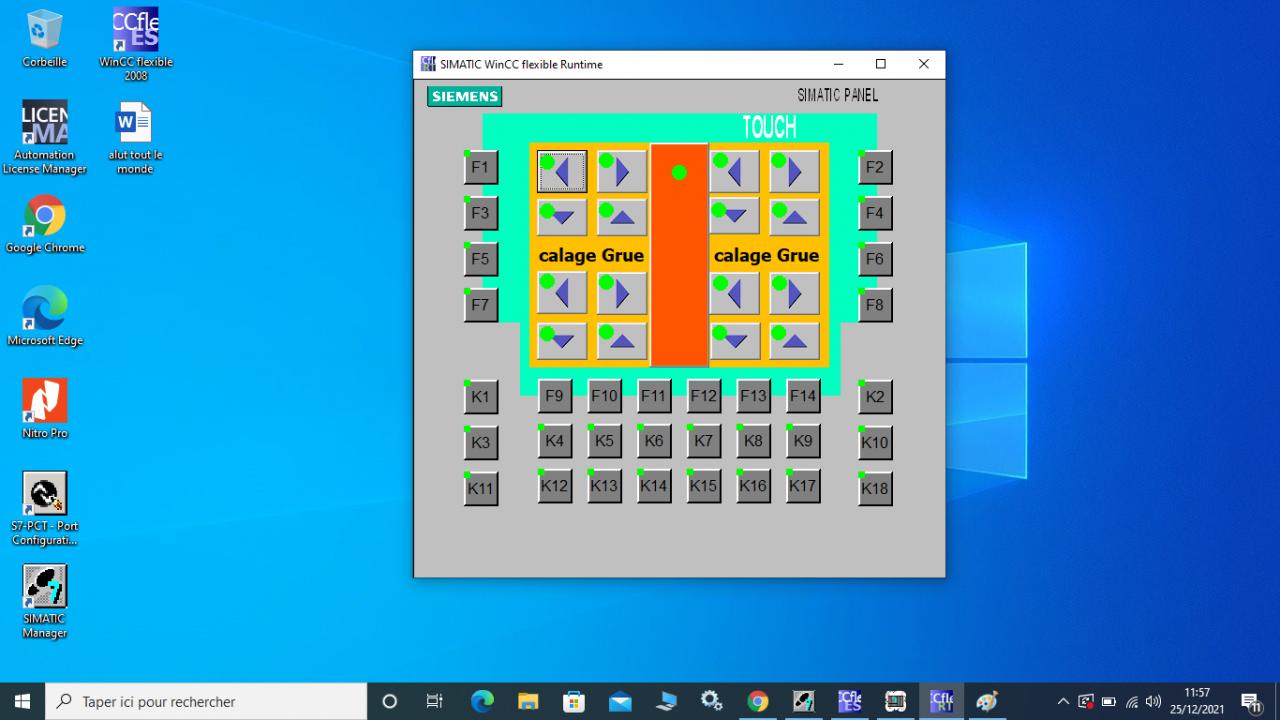Click down arrow above the right 'calage Grue' label
Screen dimensions: 1280x720
pos(734,217)
